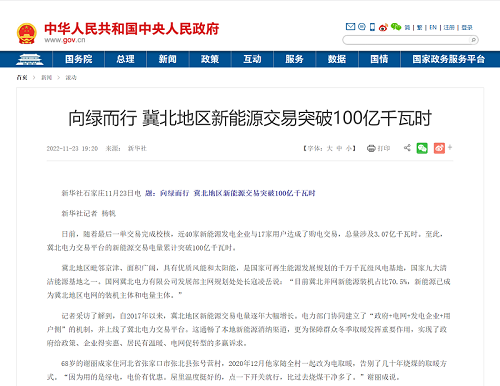Open the message bubble icon beside the envelope
Viewport: 500px width, 386px height.
[362, 27]
